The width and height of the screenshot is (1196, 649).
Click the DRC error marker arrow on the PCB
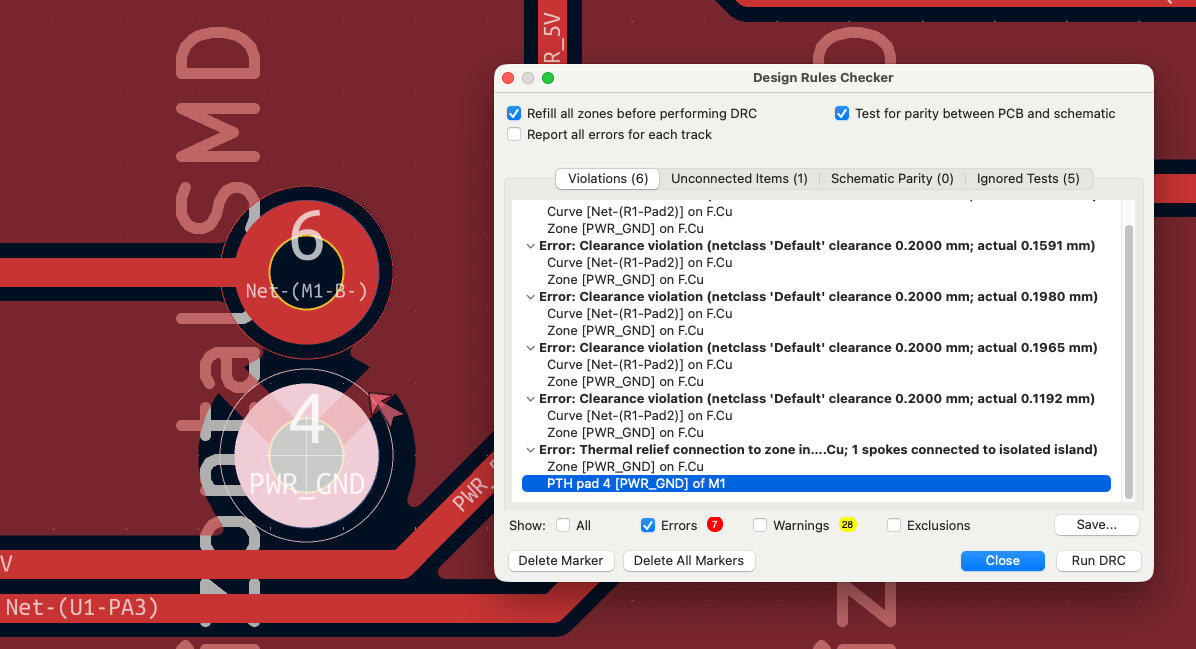387,408
